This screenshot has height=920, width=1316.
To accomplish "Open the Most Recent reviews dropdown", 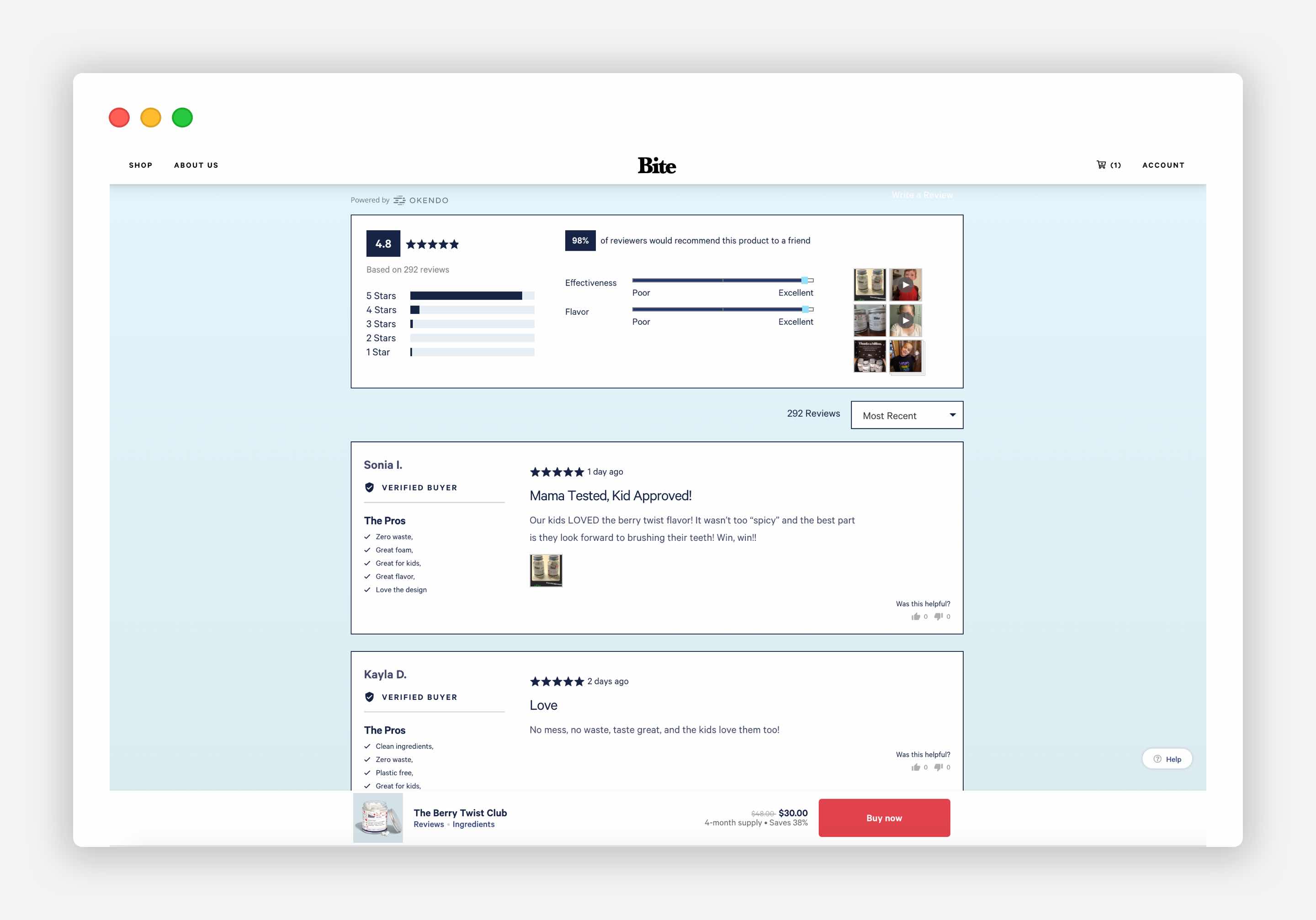I will point(906,415).
